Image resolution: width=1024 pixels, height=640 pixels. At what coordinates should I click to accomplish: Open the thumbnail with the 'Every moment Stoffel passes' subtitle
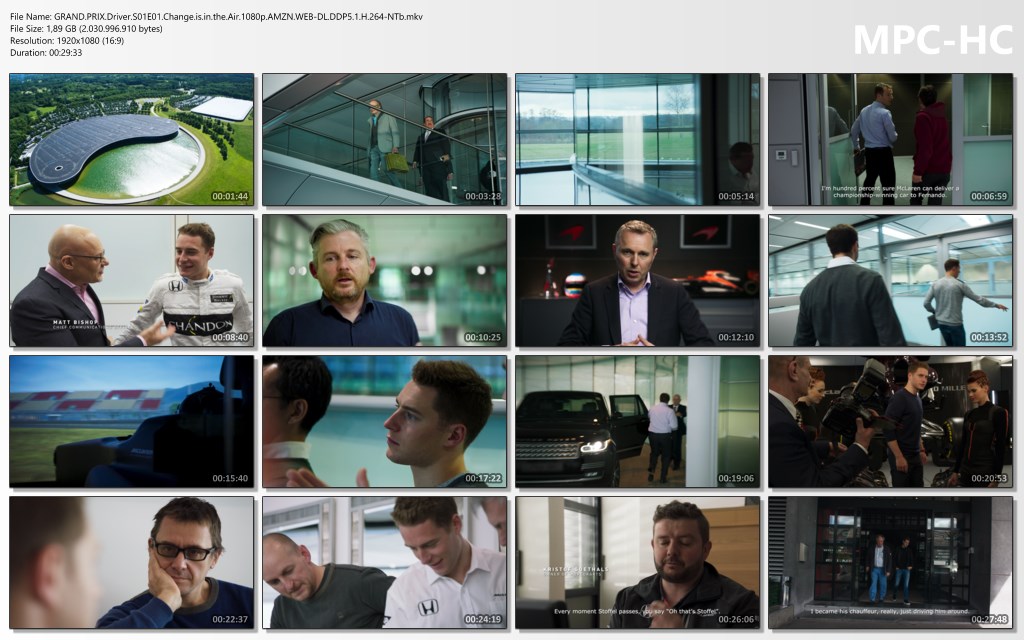(x=637, y=562)
